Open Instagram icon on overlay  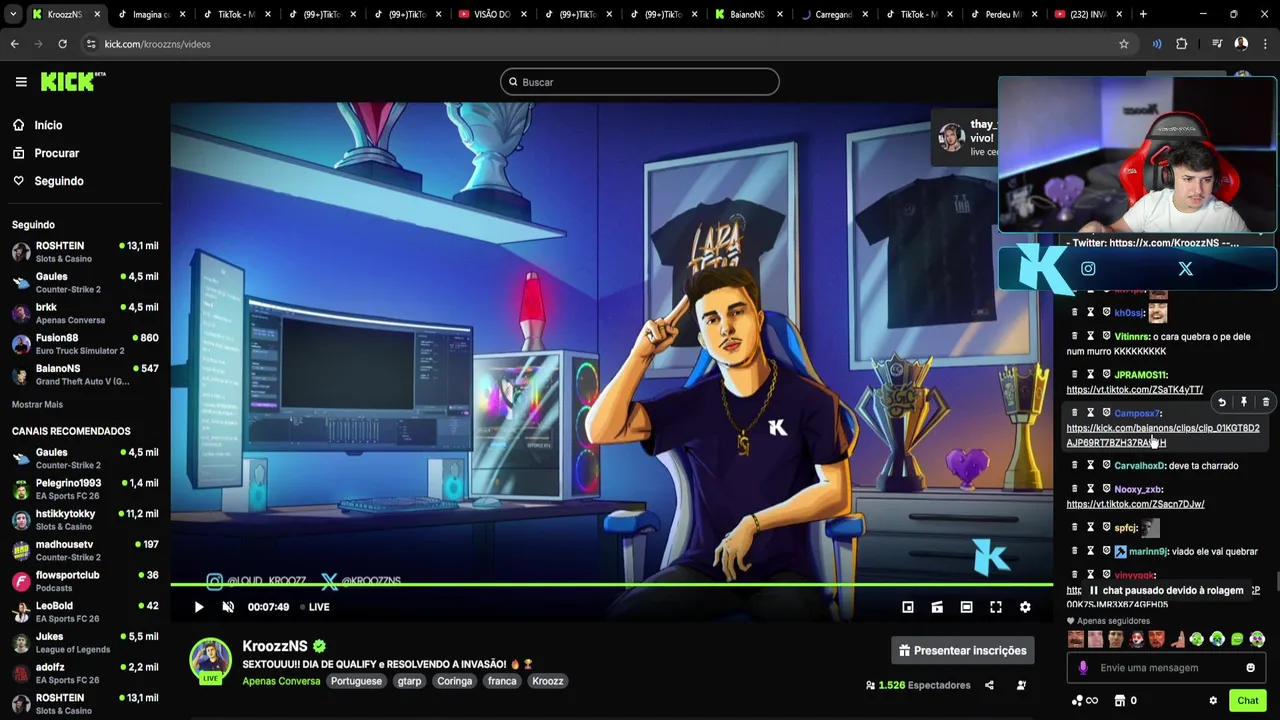coord(1088,268)
